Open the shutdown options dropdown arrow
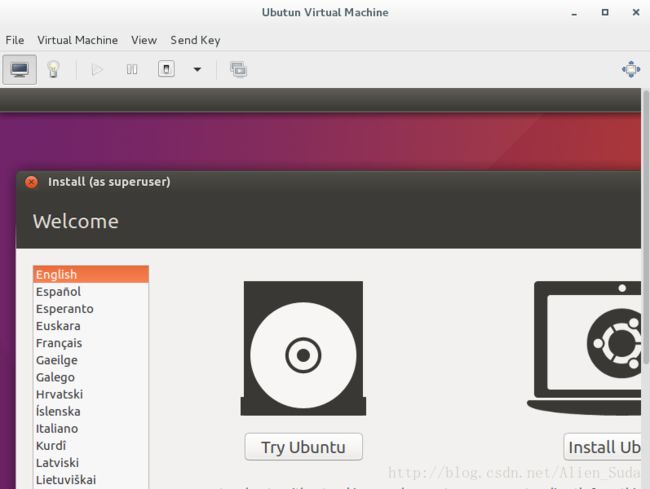Screen dimensions: 650x489 point(197,70)
